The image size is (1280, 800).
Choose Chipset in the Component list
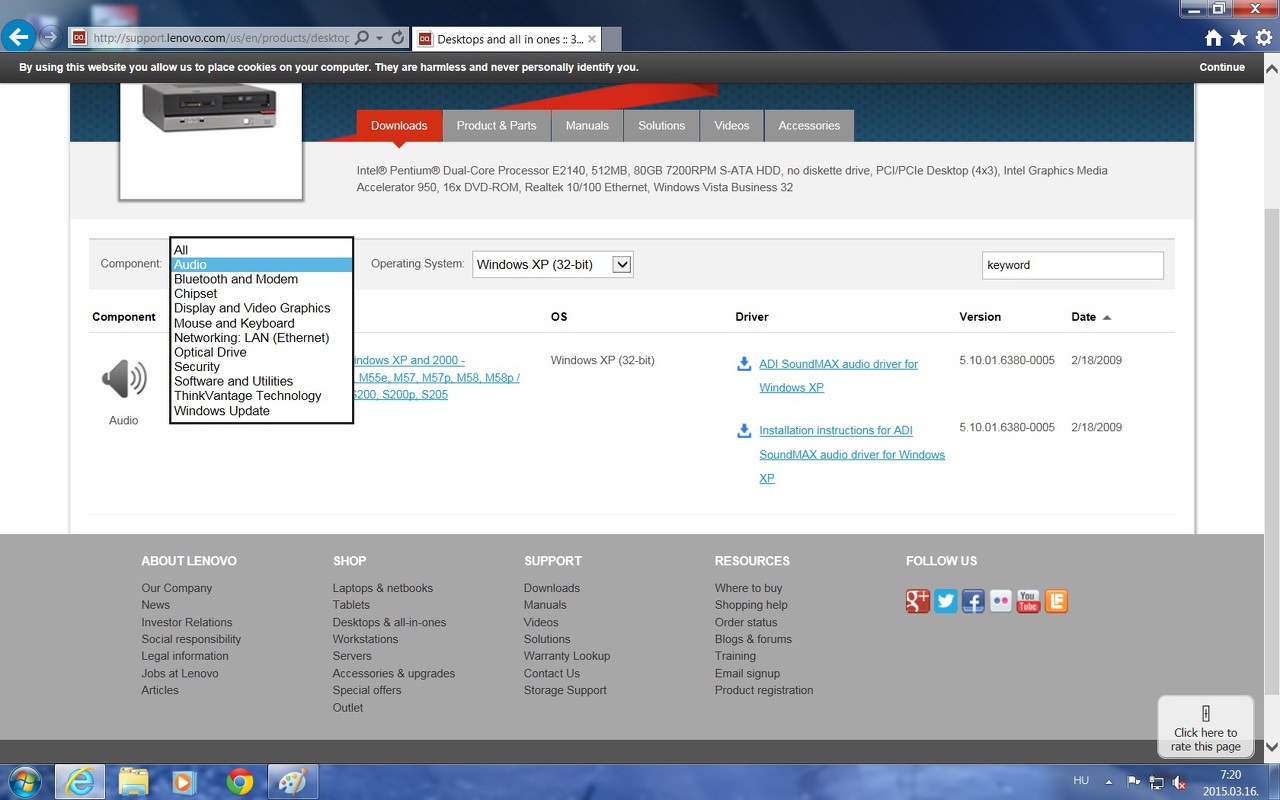[262, 294]
